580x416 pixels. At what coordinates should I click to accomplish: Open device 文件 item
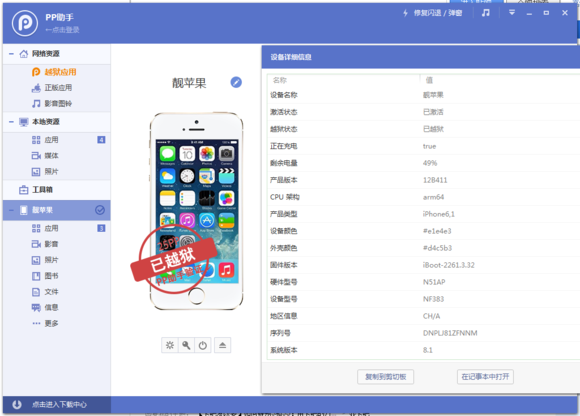57,292
